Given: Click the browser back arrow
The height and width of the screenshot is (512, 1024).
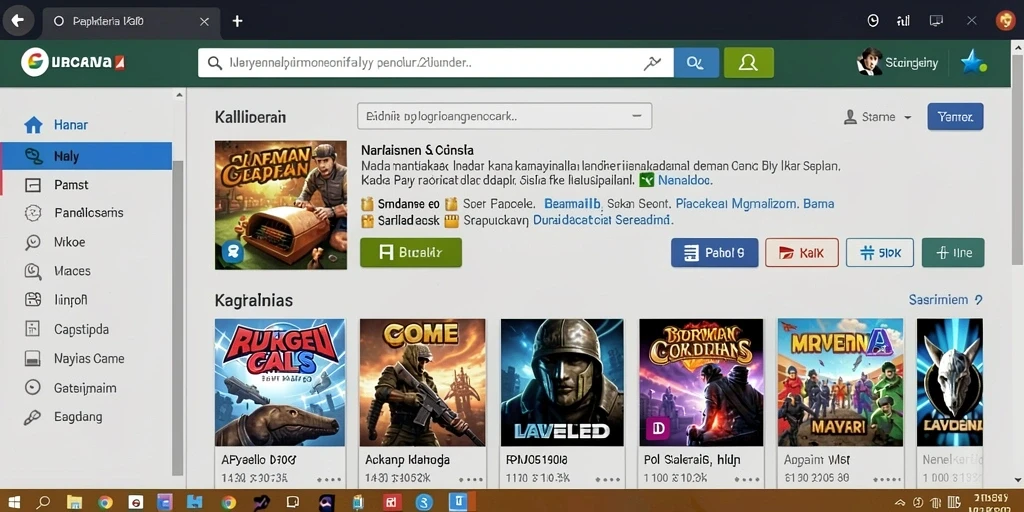Looking at the screenshot, I should click(18, 21).
